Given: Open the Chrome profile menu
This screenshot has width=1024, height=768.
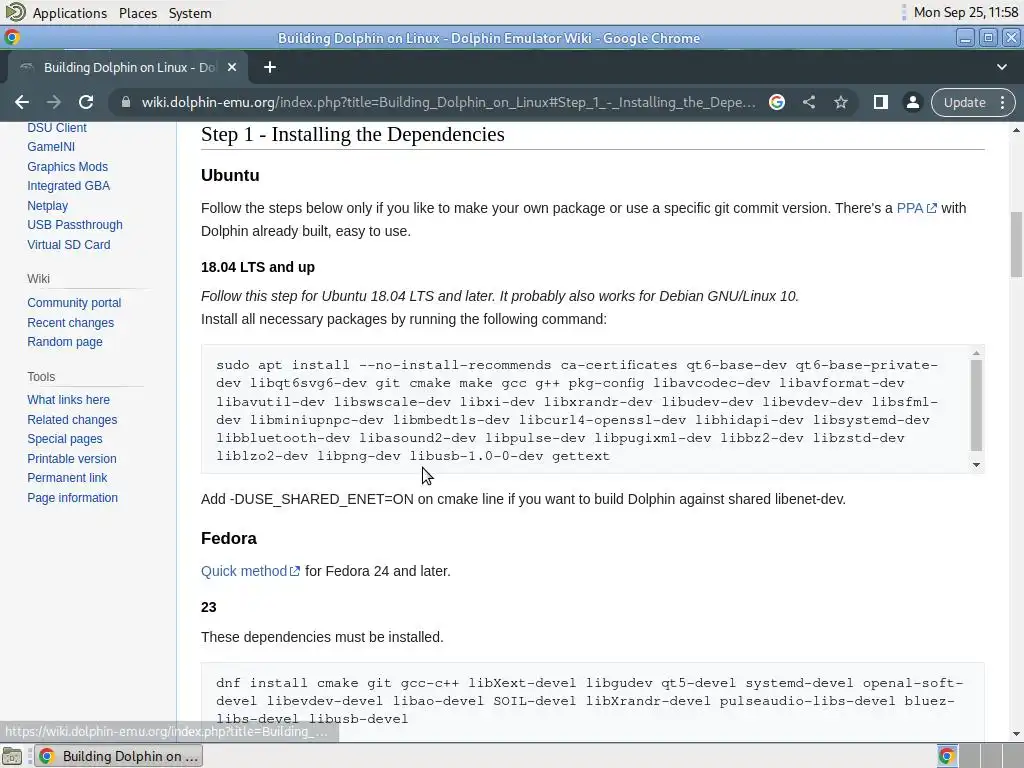Looking at the screenshot, I should click(x=912, y=103).
